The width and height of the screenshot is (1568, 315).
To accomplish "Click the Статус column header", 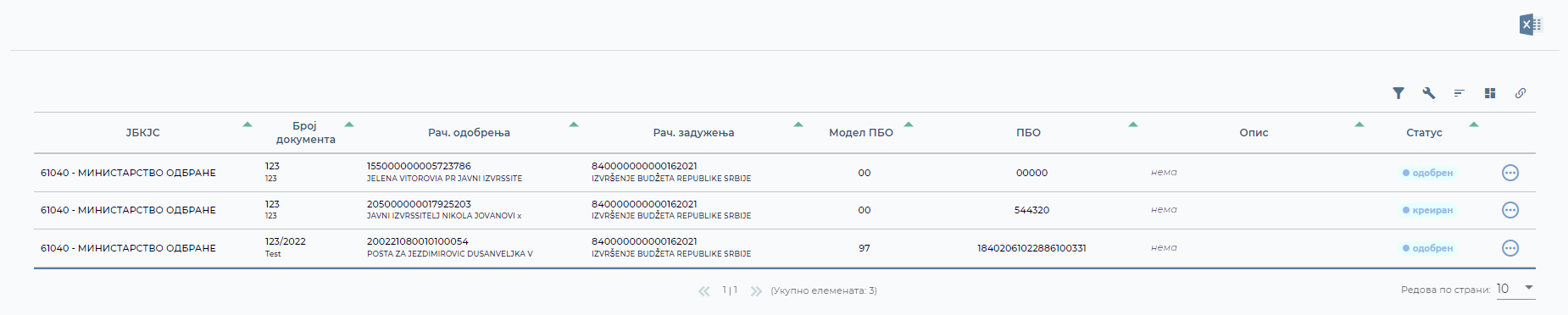I will 1424,133.
